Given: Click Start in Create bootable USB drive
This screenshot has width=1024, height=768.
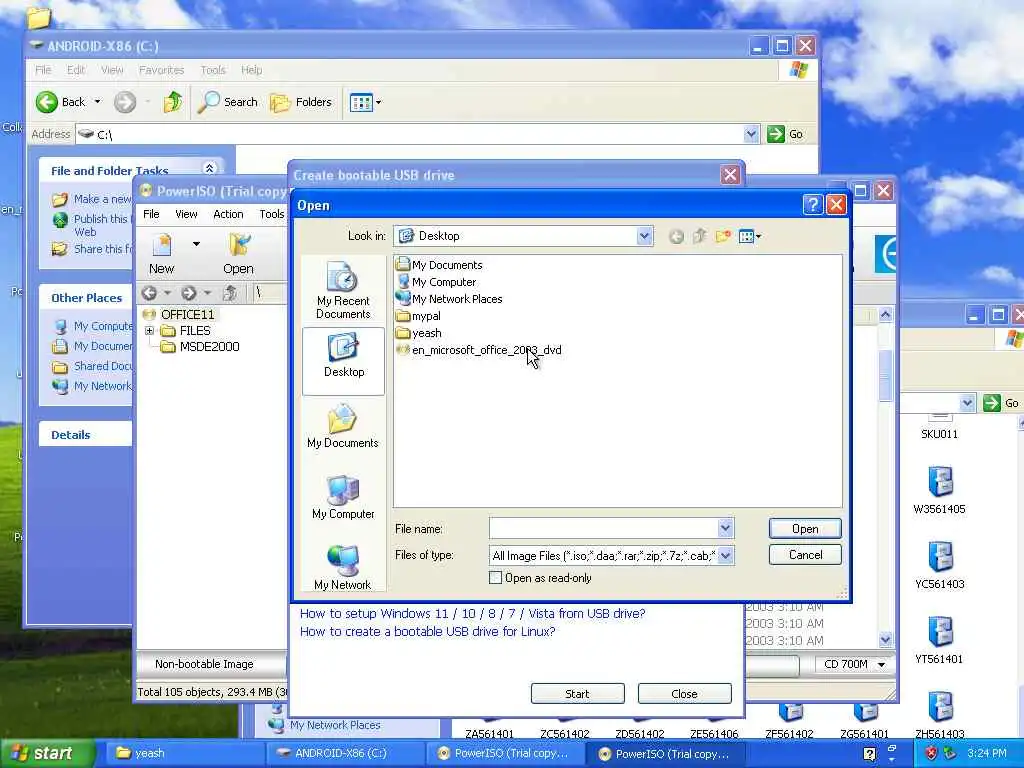Looking at the screenshot, I should tap(577, 694).
